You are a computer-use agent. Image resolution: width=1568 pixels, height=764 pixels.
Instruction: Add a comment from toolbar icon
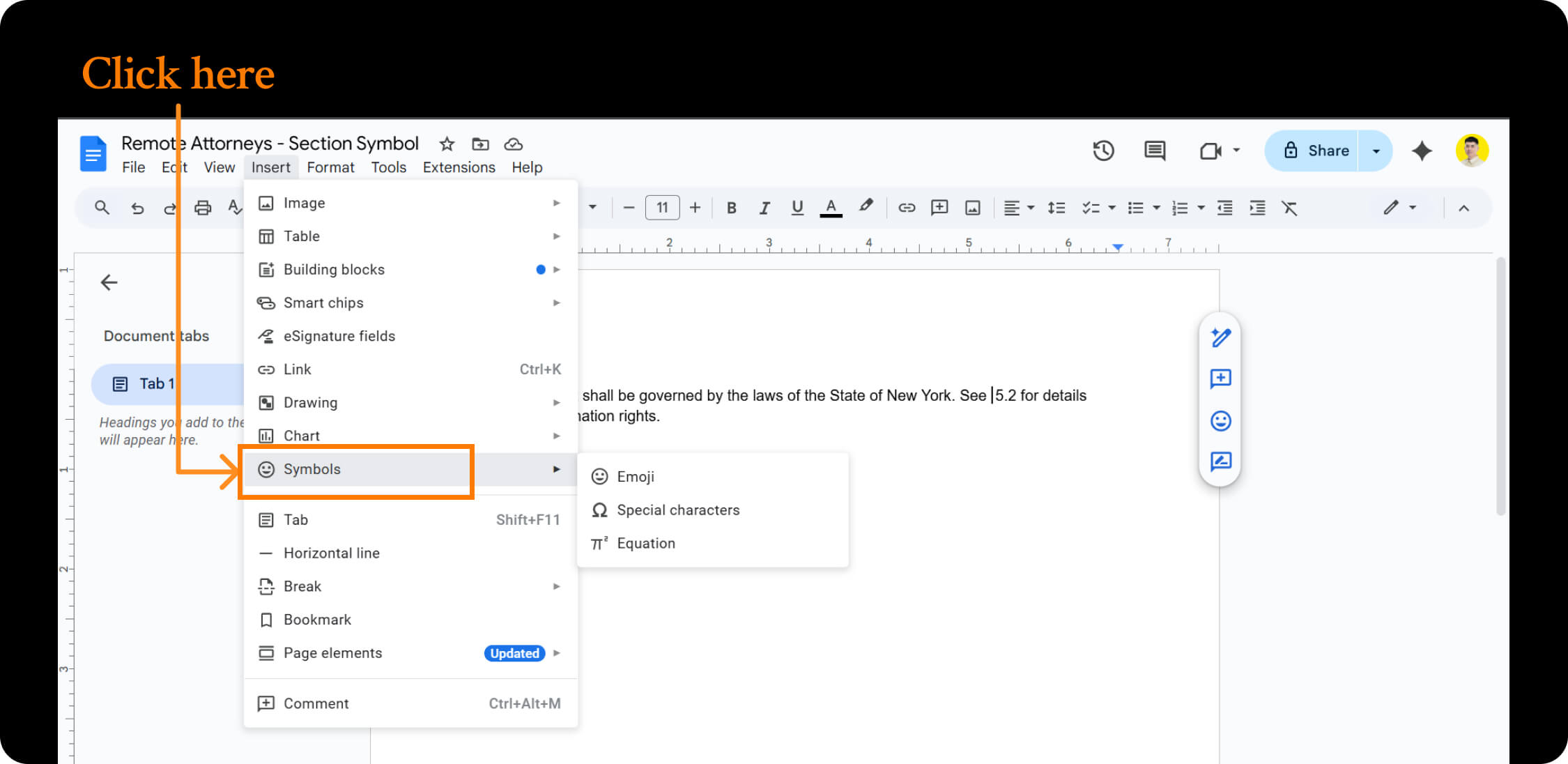(x=939, y=208)
